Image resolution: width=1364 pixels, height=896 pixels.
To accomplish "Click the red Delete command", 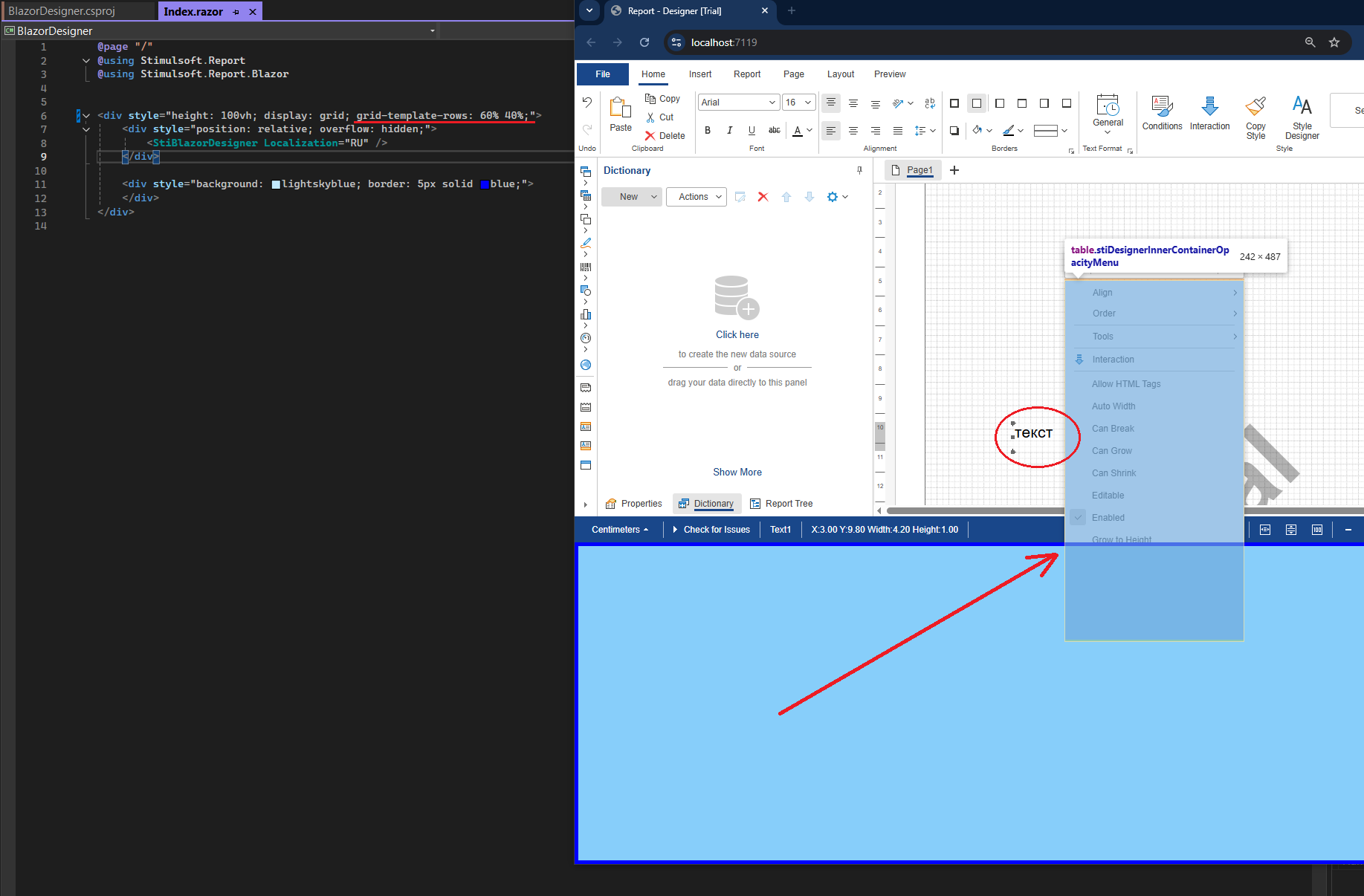I will coord(665,136).
